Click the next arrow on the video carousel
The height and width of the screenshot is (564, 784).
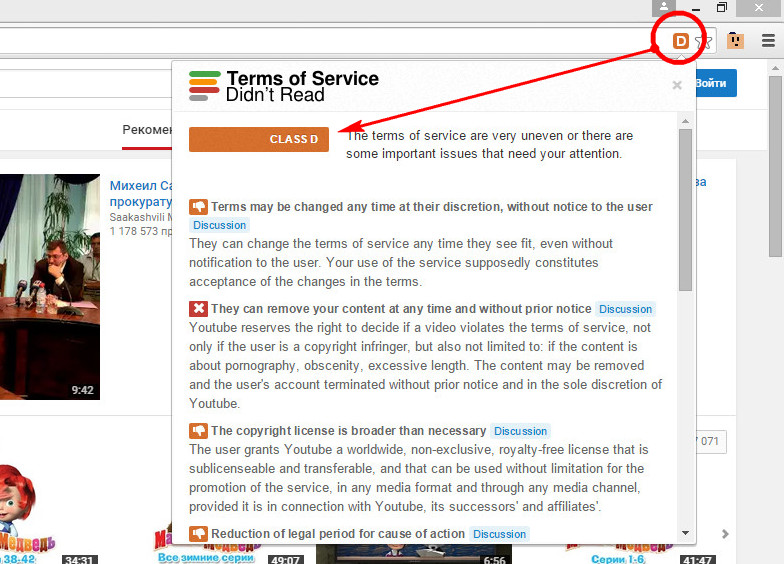[x=726, y=534]
